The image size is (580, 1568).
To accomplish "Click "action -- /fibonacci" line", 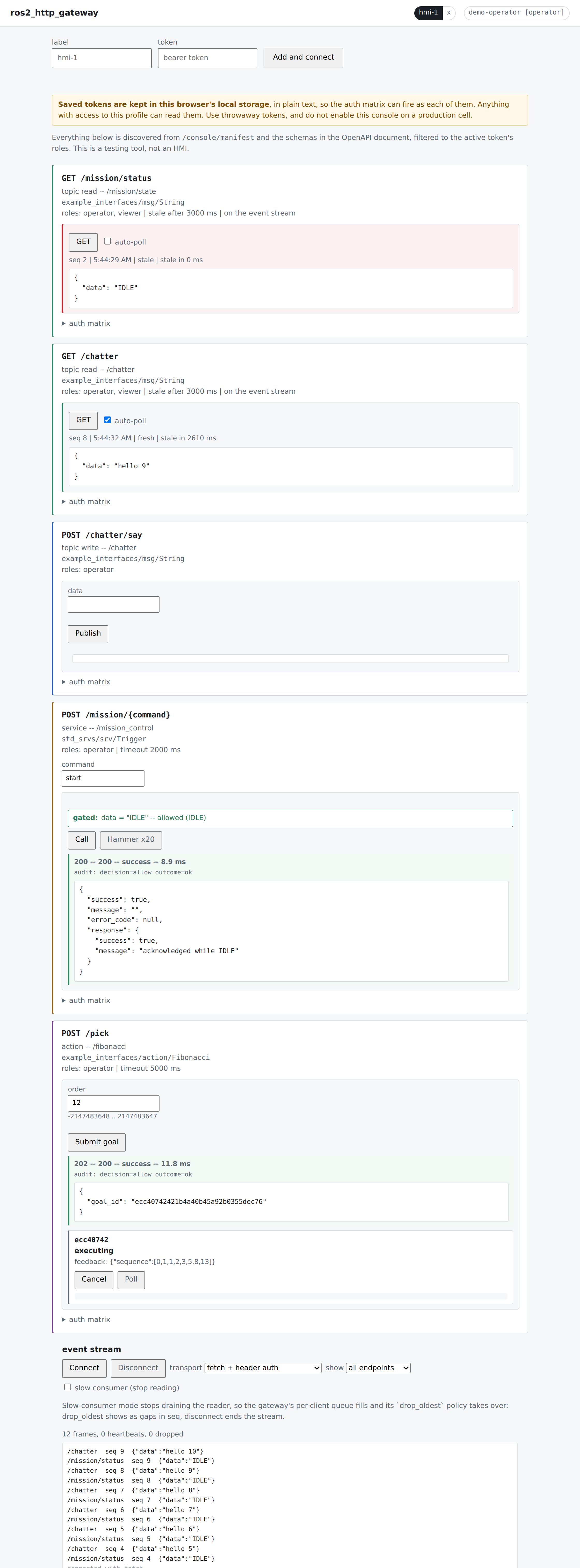I will click(94, 1047).
